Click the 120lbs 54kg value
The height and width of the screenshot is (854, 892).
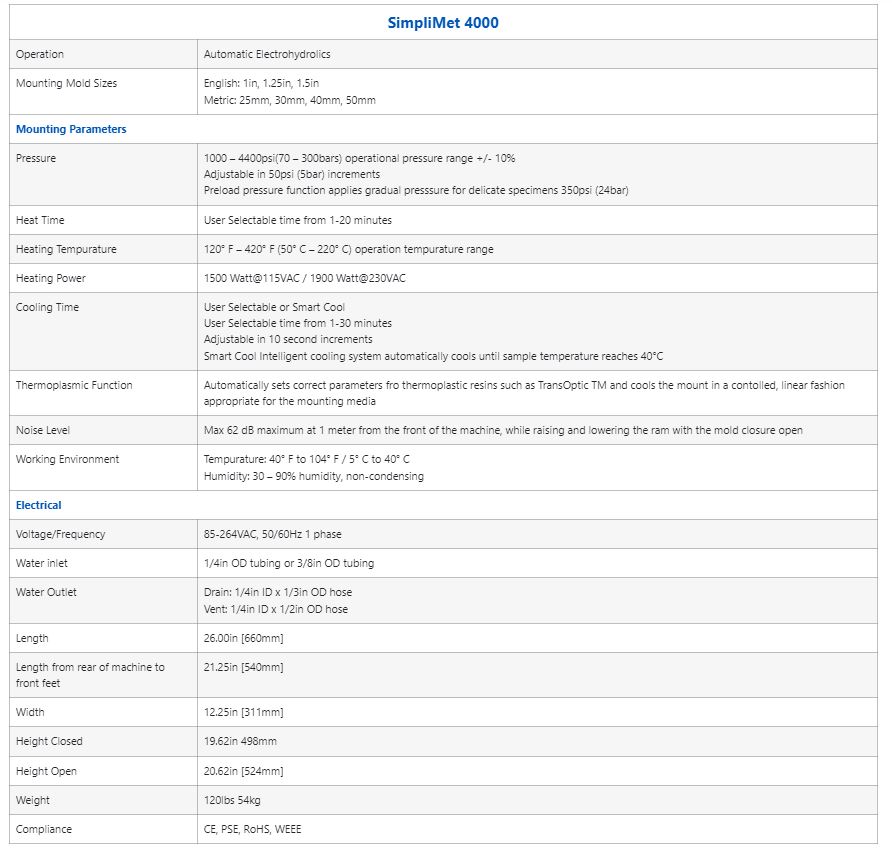click(x=232, y=801)
